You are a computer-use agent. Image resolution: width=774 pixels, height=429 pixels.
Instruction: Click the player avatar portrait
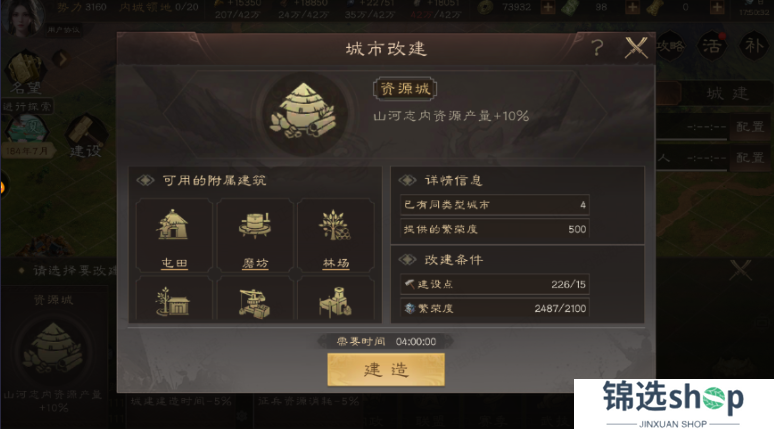coord(22,17)
